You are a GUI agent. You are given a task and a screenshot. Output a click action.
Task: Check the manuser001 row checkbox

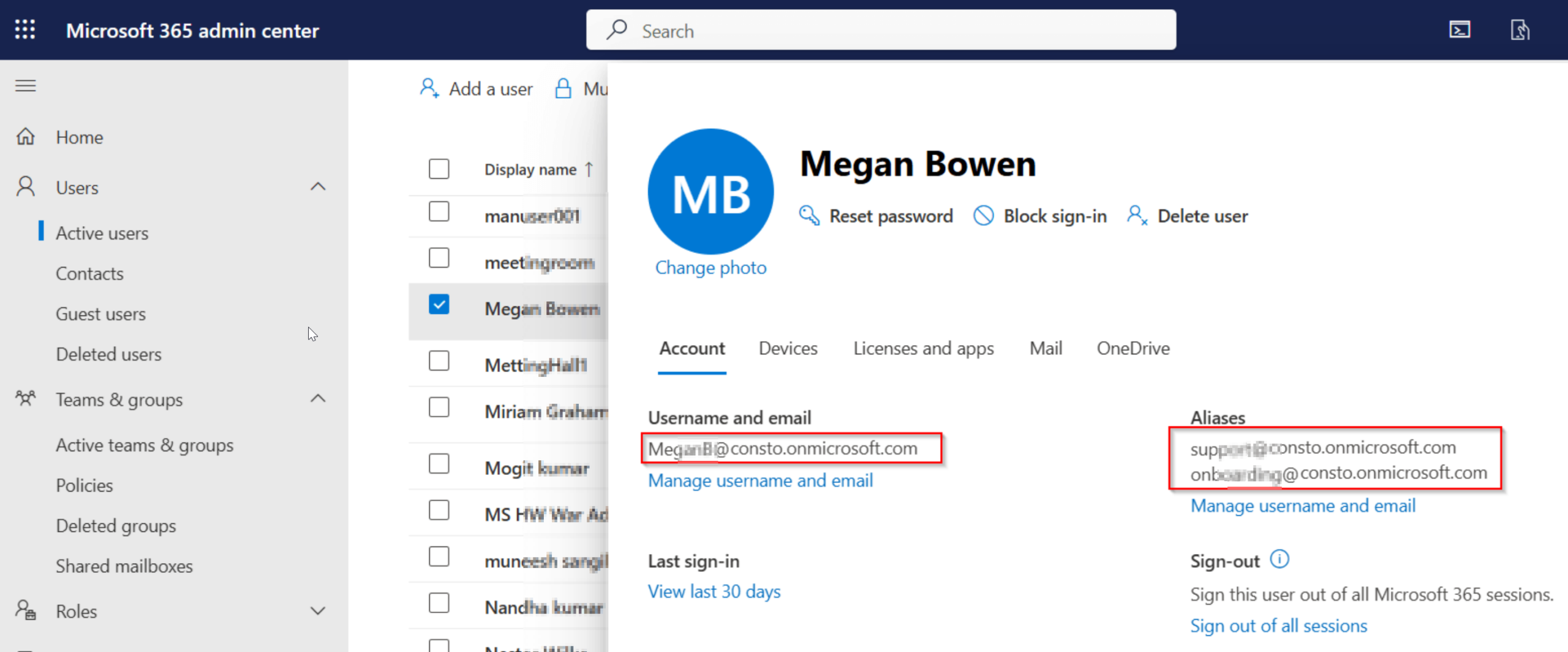(x=439, y=211)
